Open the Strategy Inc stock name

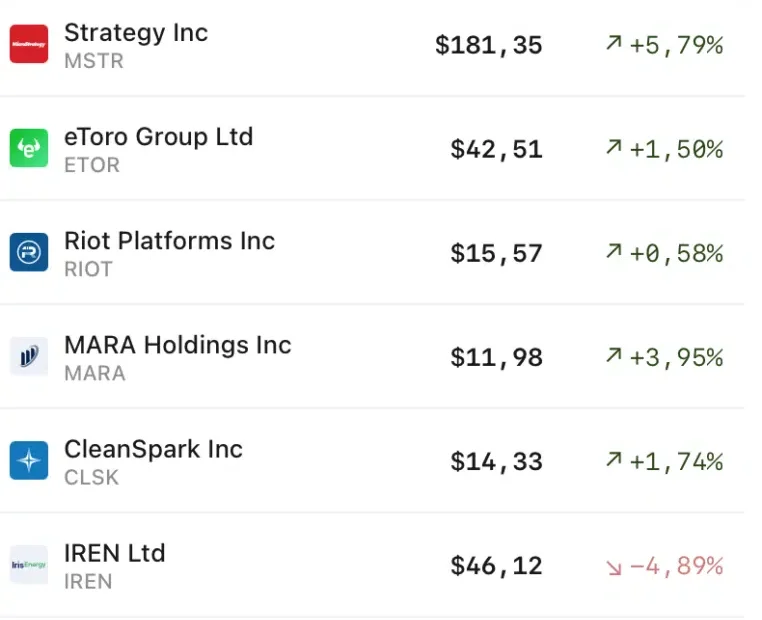136,32
